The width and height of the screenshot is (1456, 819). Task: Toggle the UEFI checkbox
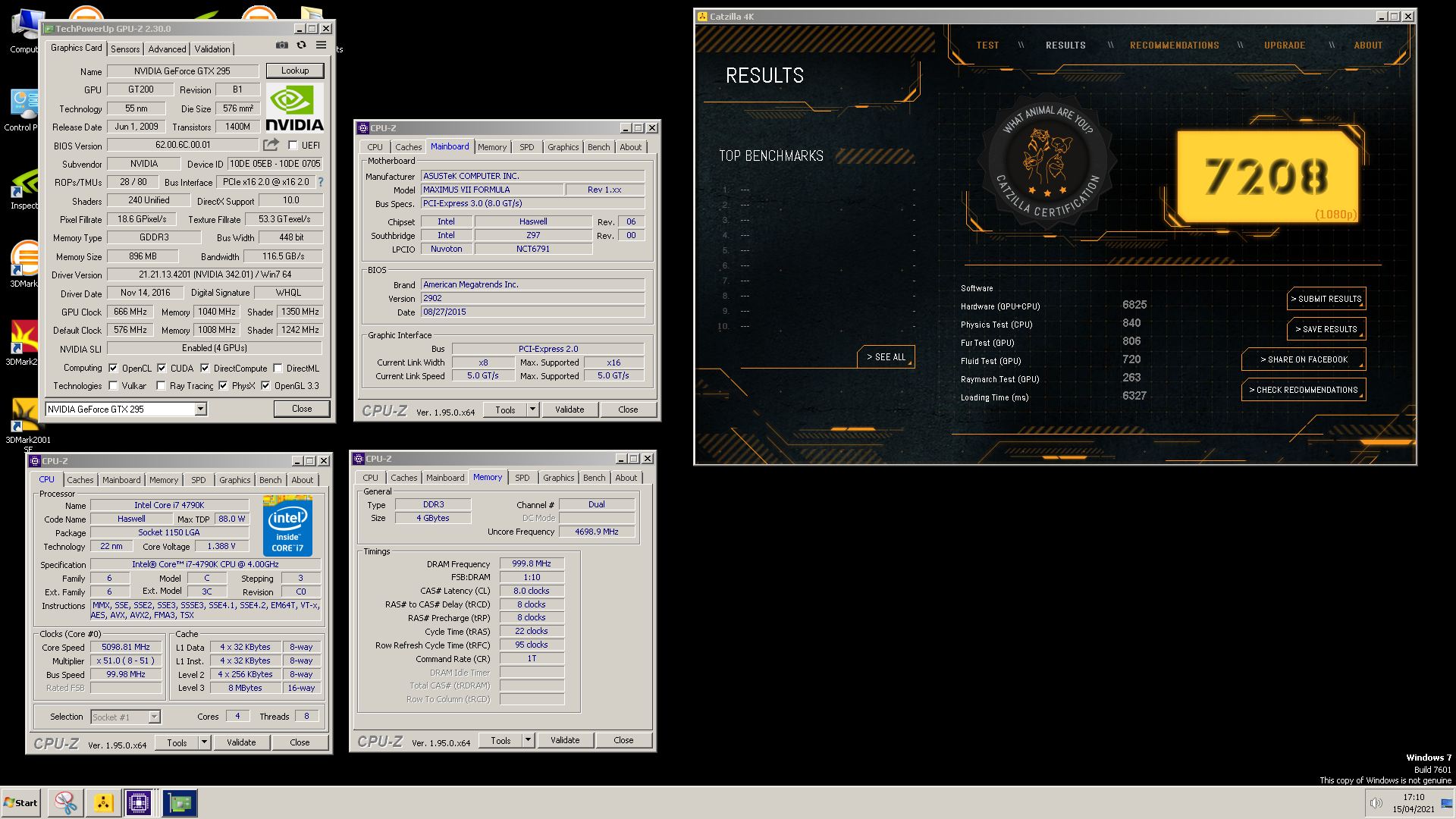click(293, 146)
